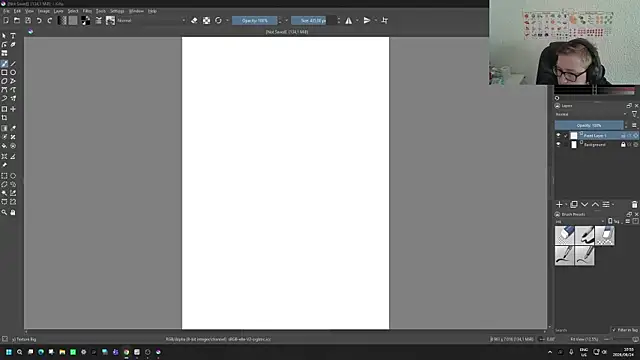Open an existing file from toolbar
Image resolution: width=640 pixels, height=360 pixels.
coord(17,20)
